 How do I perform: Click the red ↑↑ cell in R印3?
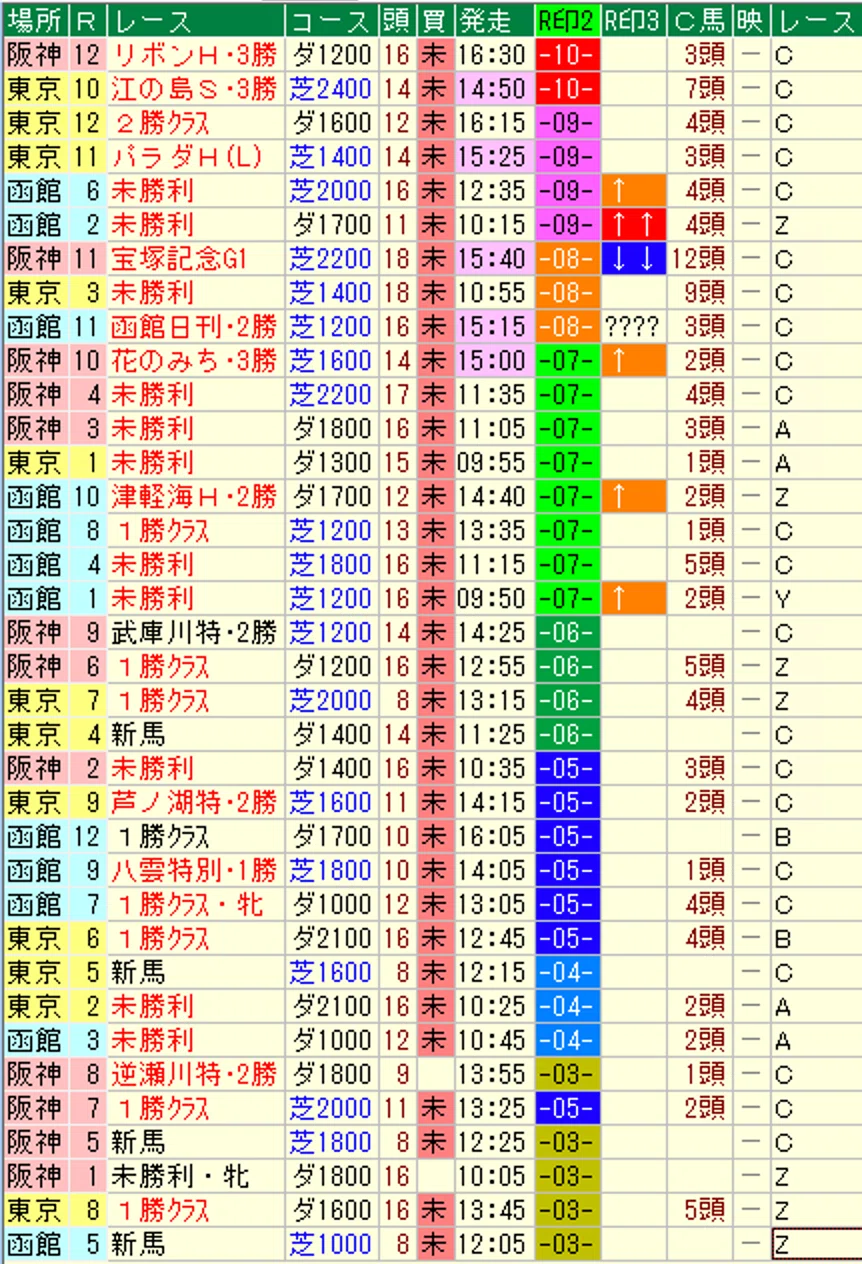[x=633, y=225]
